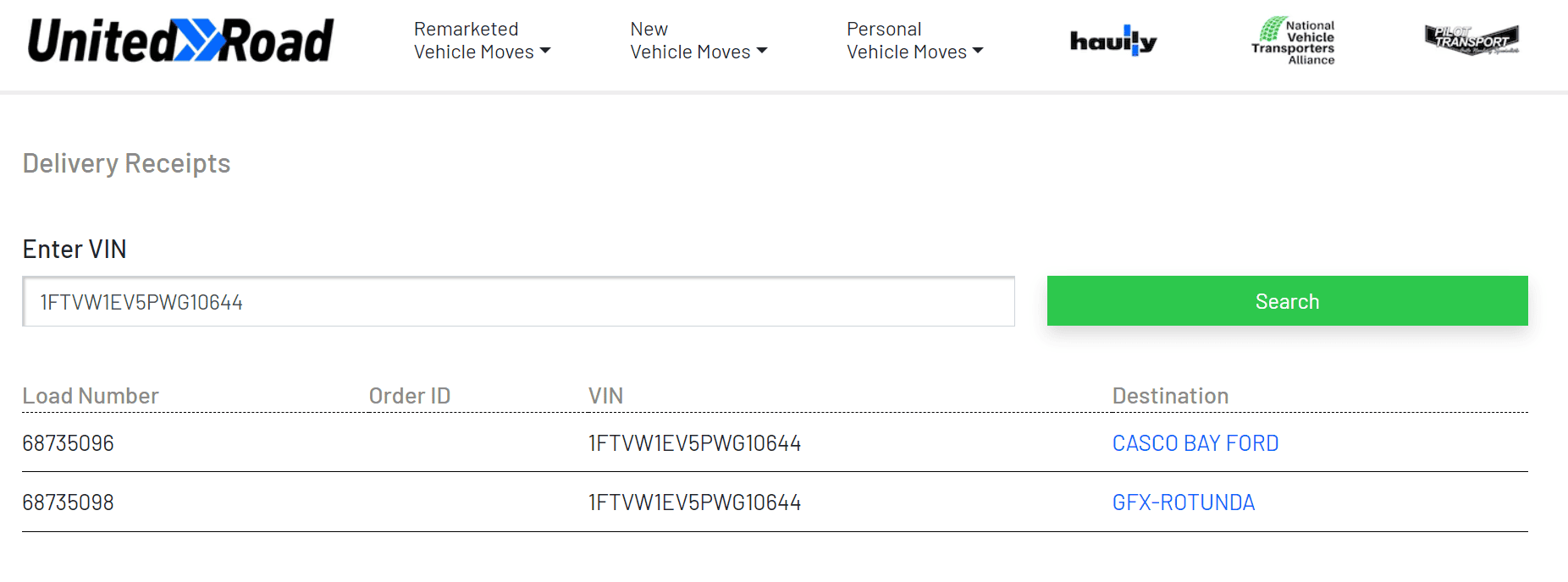The height and width of the screenshot is (582, 1568).
Task: Click the Load Number column header
Action: [91, 396]
